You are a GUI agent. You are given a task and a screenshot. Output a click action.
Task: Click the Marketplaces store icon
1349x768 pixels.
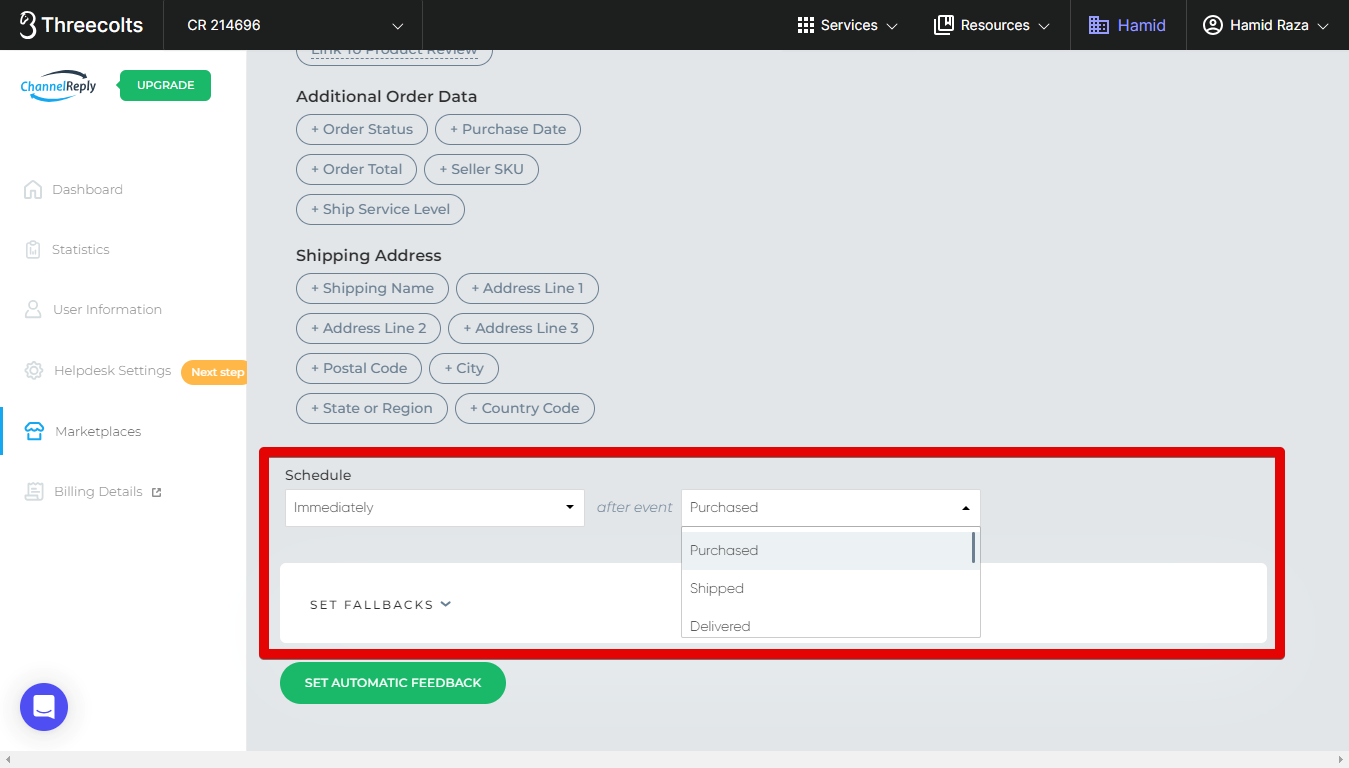pyautogui.click(x=34, y=431)
